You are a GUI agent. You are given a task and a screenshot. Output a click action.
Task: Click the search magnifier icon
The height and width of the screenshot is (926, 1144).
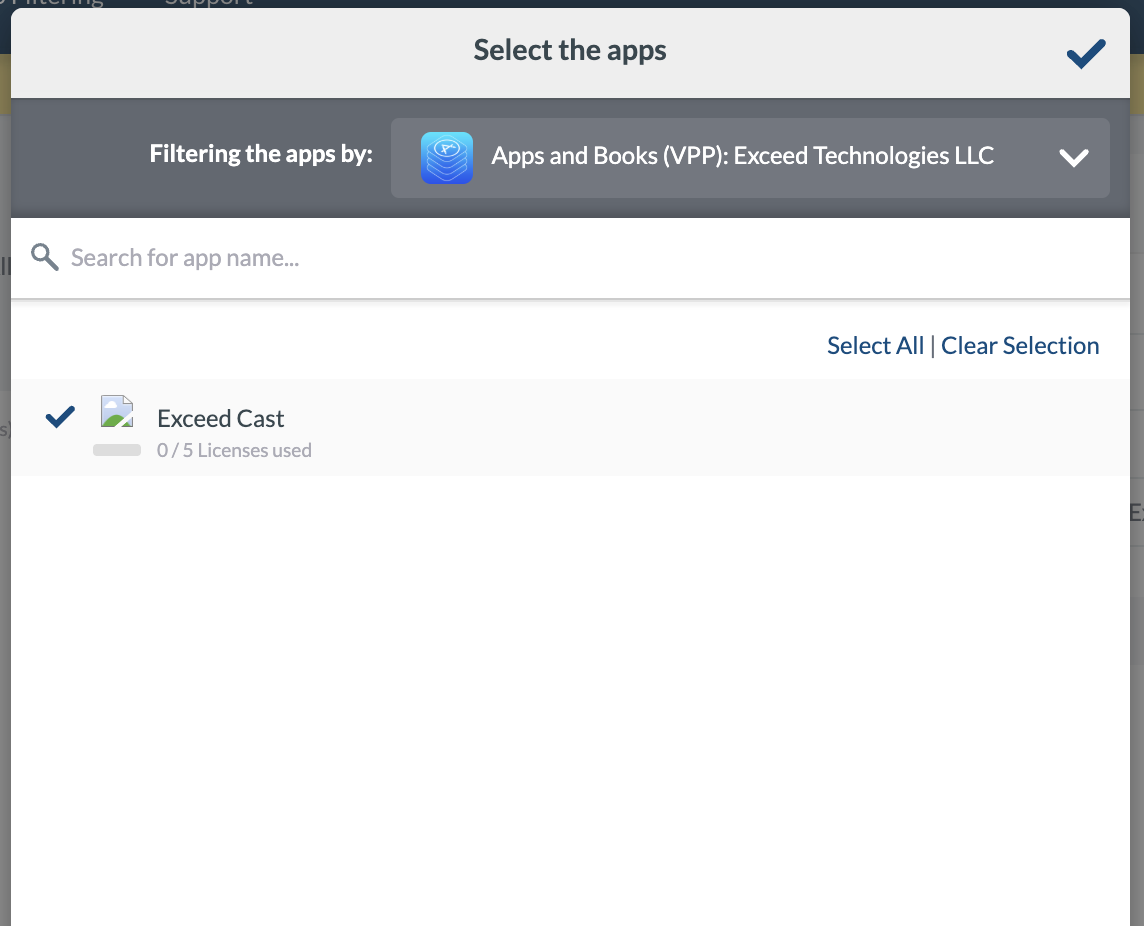tap(45, 258)
